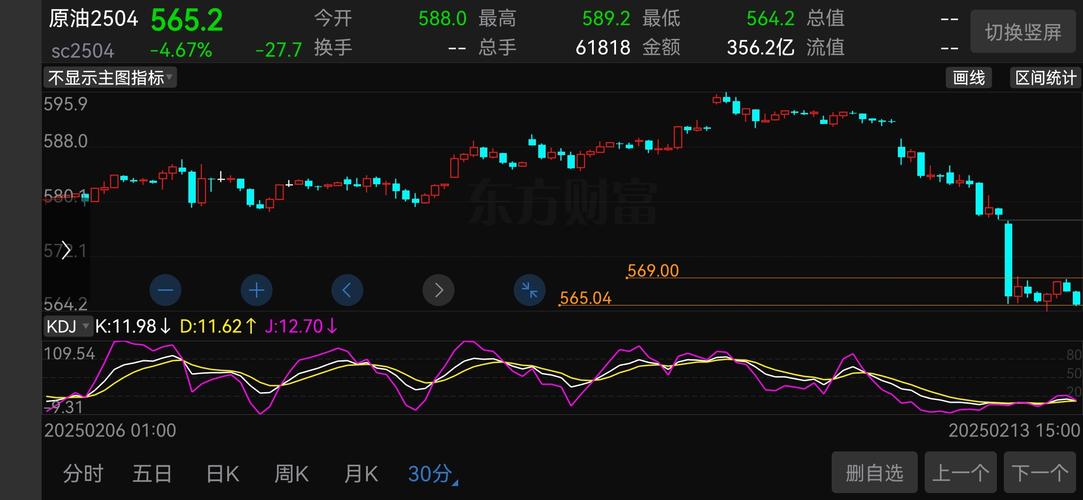Tap the shrink arrows icon
Screen dimensions: 1083x500
click(530, 290)
